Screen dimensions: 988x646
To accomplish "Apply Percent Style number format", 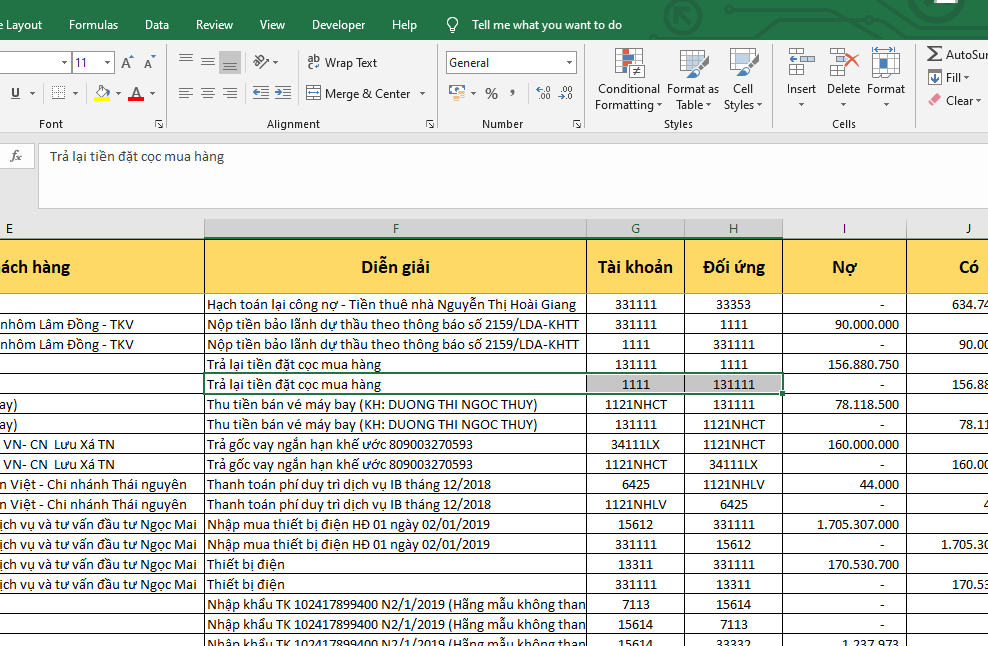I will click(491, 93).
